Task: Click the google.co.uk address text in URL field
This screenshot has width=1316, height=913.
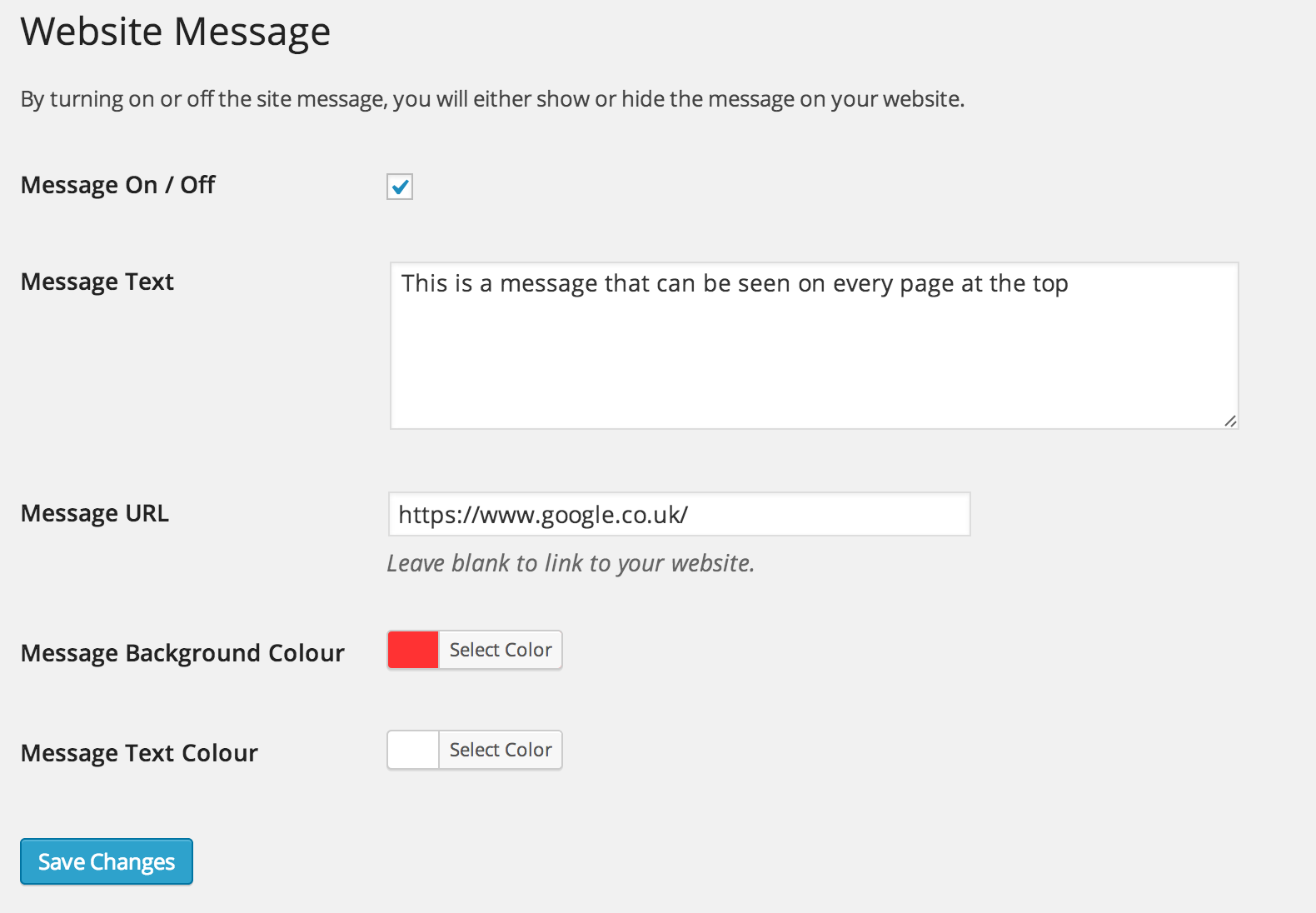Action: (x=543, y=515)
